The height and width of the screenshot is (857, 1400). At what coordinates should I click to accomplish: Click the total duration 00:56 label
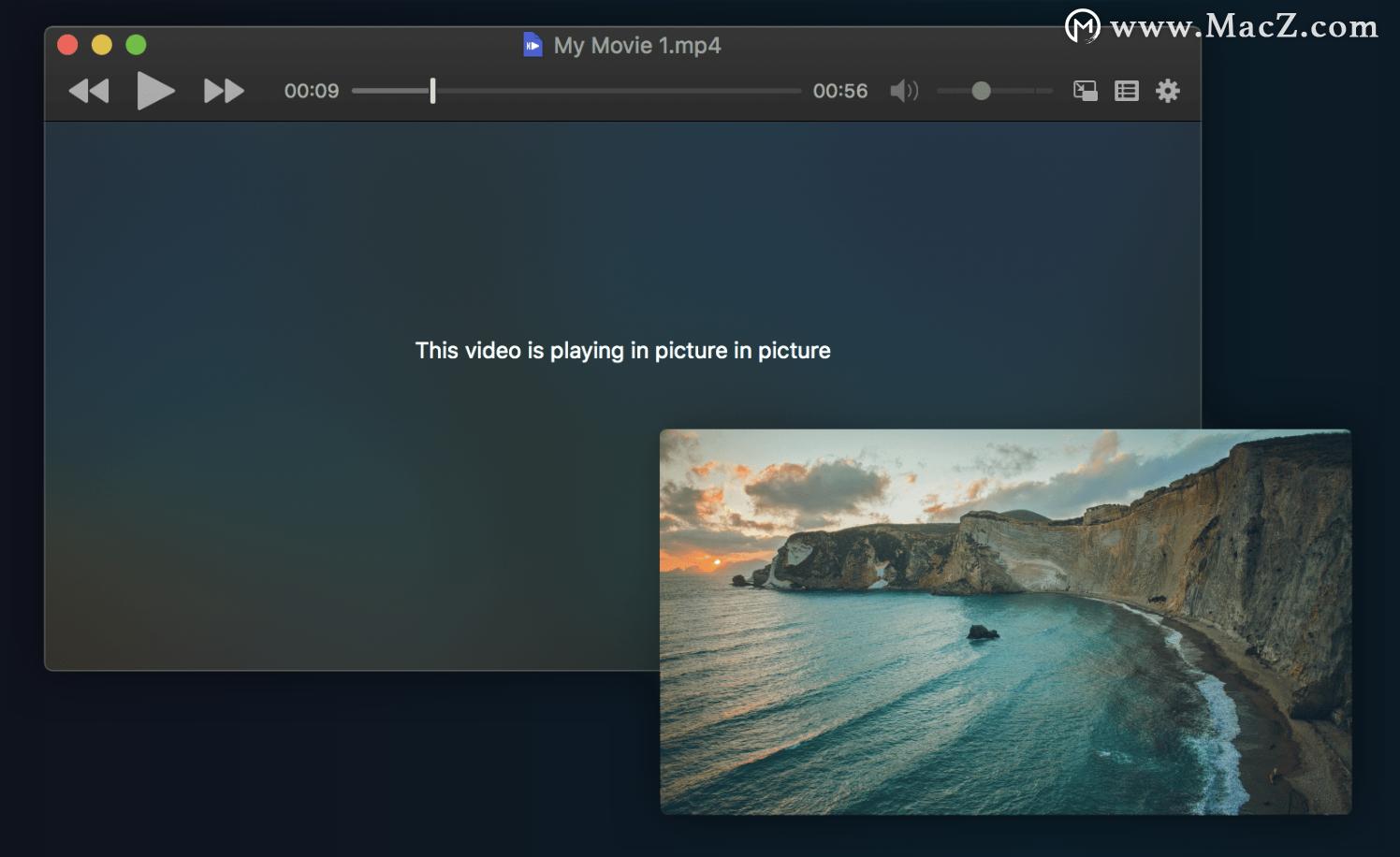[x=840, y=91]
